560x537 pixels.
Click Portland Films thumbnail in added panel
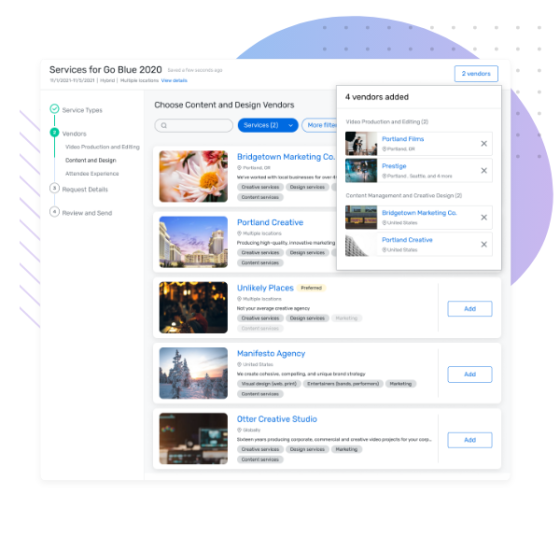click(361, 144)
